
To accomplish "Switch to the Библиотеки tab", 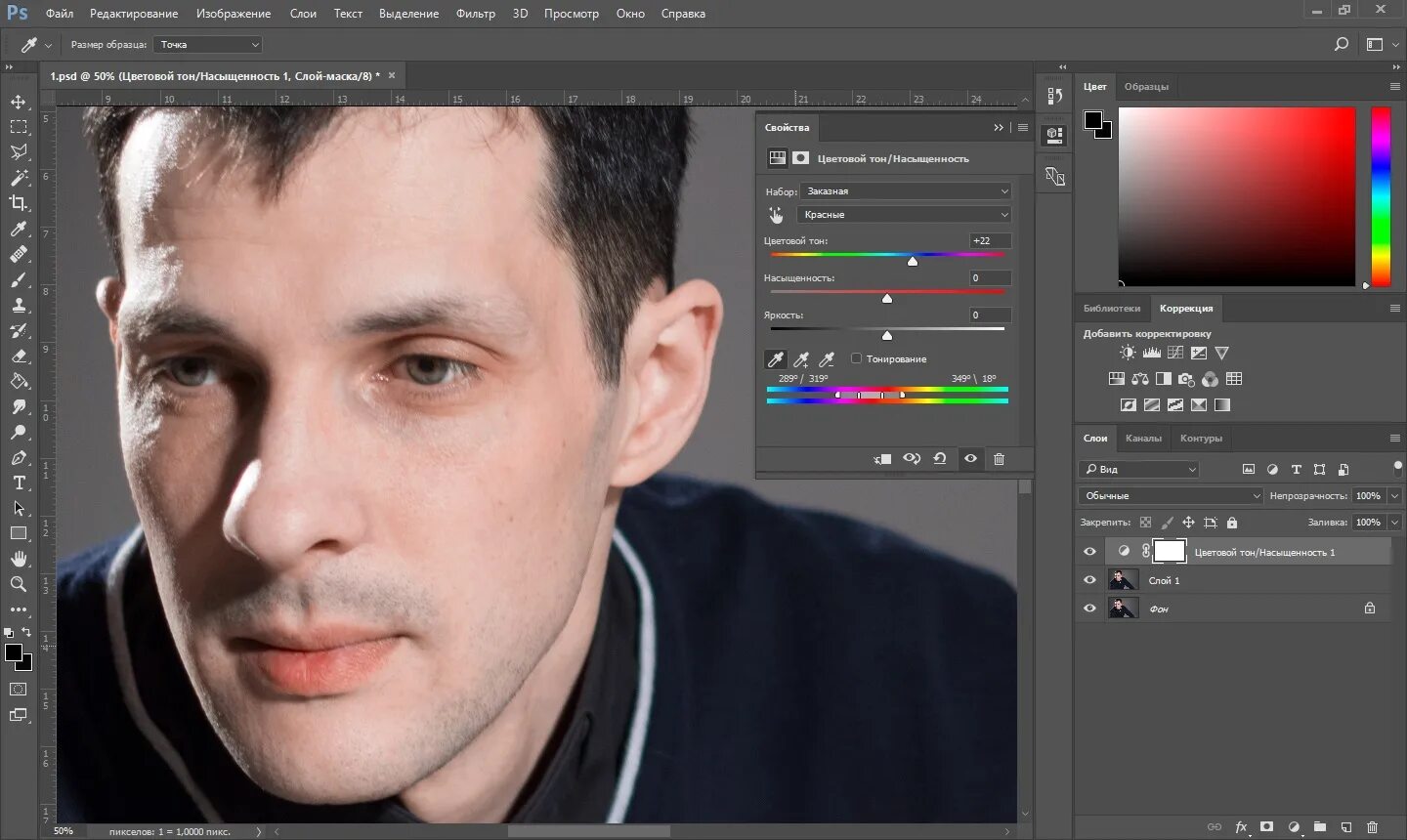I will [1112, 308].
